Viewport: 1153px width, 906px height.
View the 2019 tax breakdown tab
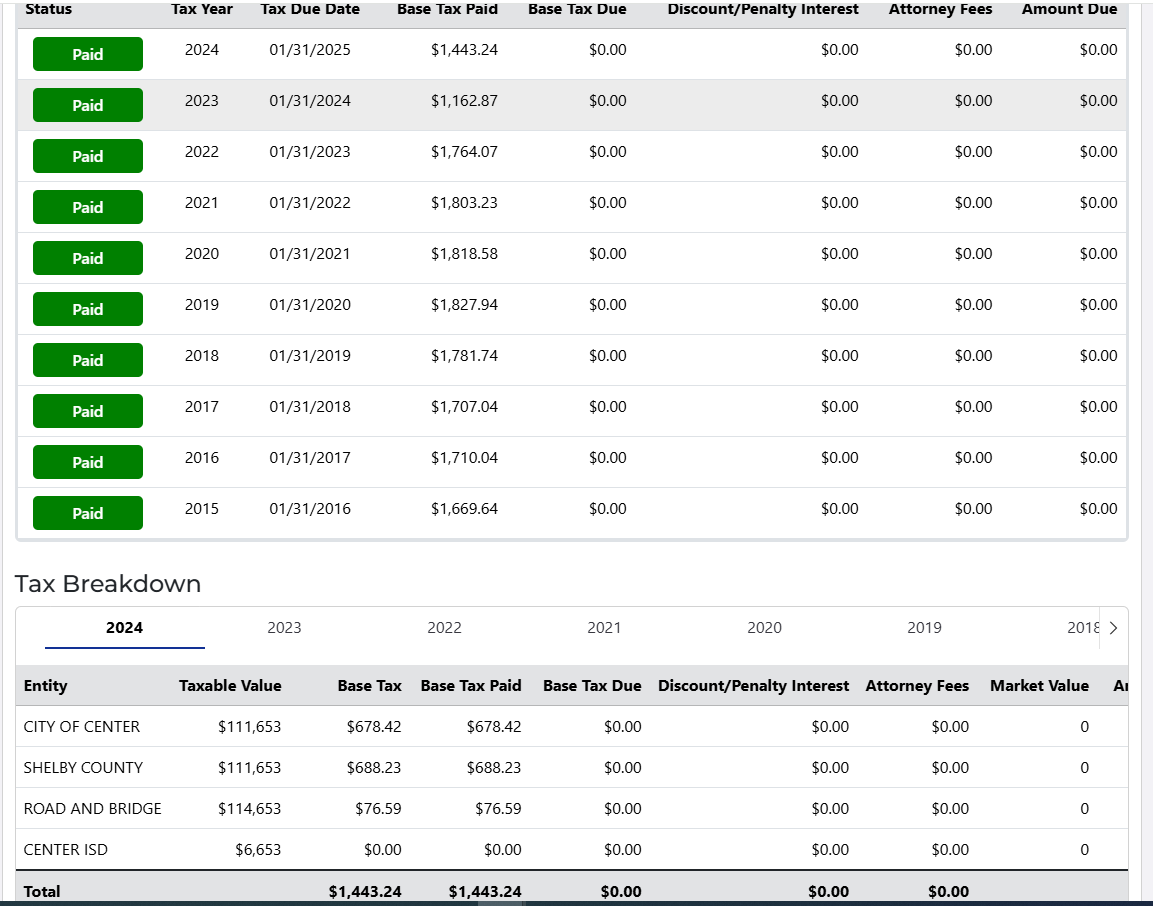(x=924, y=628)
